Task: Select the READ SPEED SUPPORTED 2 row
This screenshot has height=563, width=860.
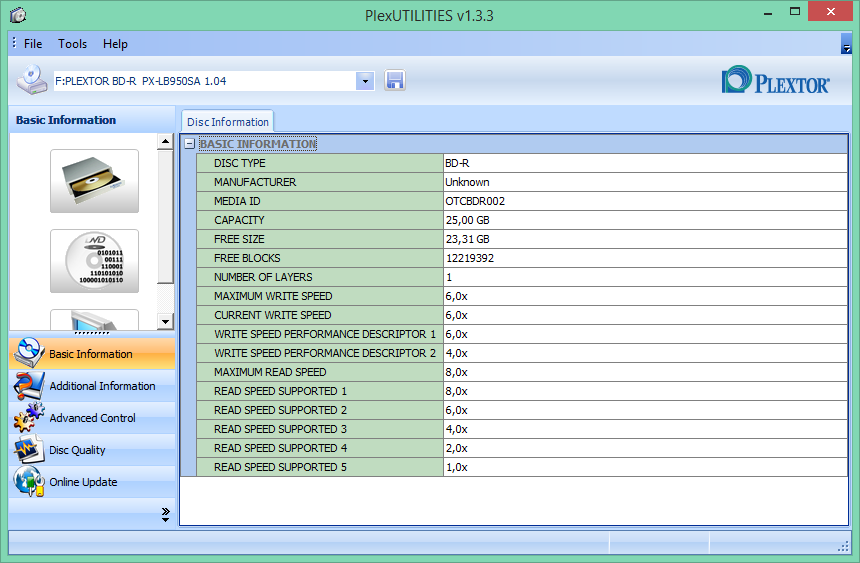Action: (522, 410)
